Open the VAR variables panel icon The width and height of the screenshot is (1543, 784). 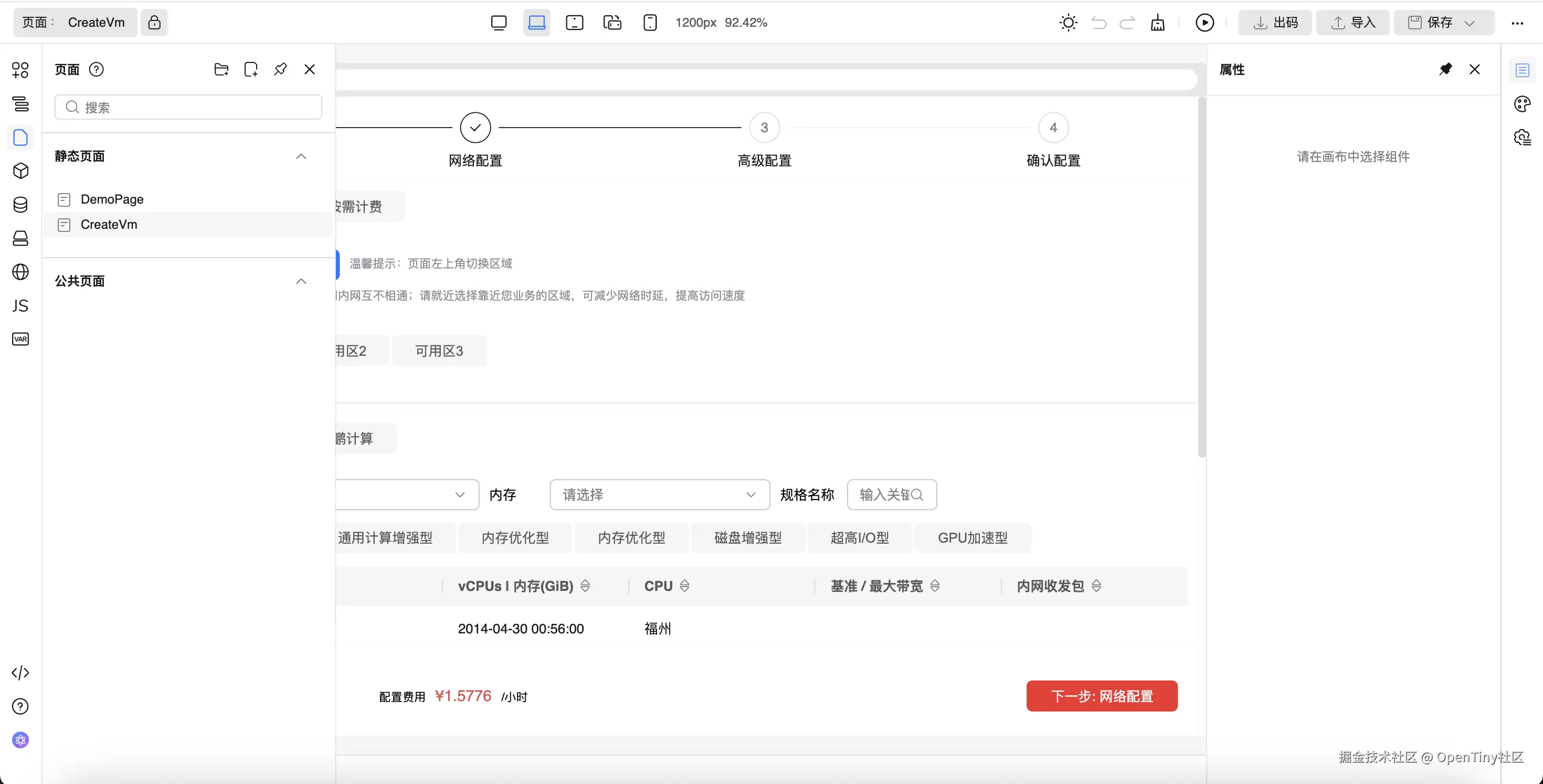coord(20,339)
